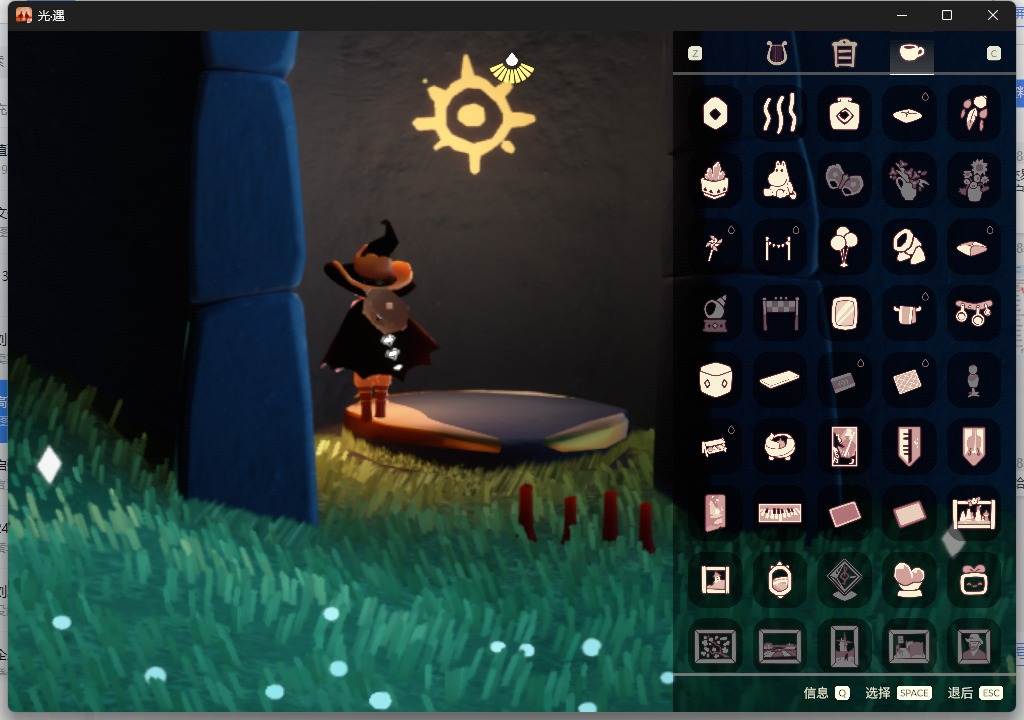Viewport: 1024px width, 720px height.
Task: Select the sunflower vase painting prop
Action: tap(973, 180)
